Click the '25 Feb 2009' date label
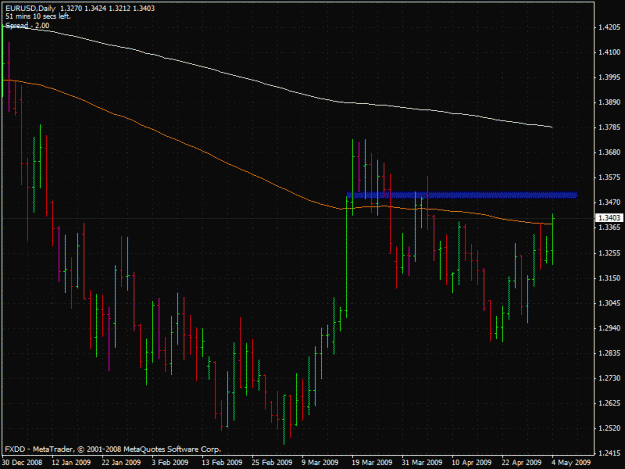 point(272,462)
